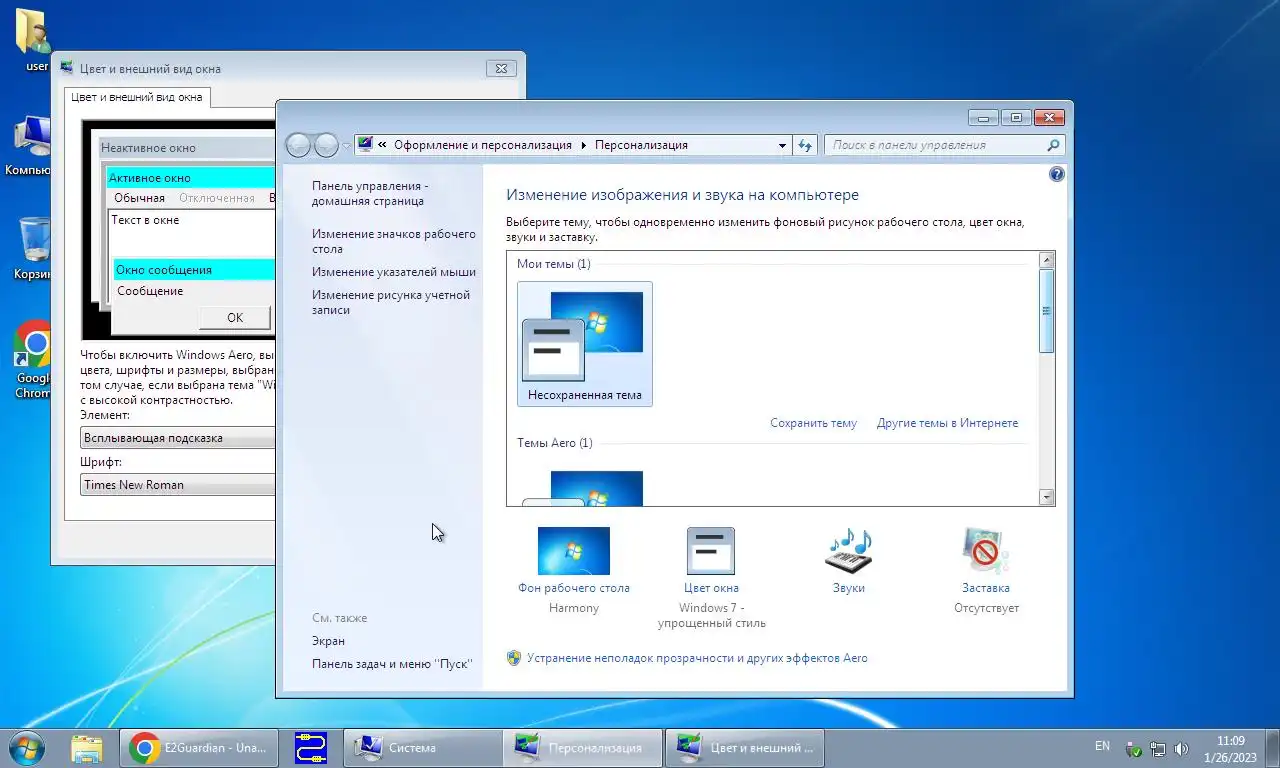Go back with the Back arrow button
The height and width of the screenshot is (768, 1280).
(x=299, y=145)
